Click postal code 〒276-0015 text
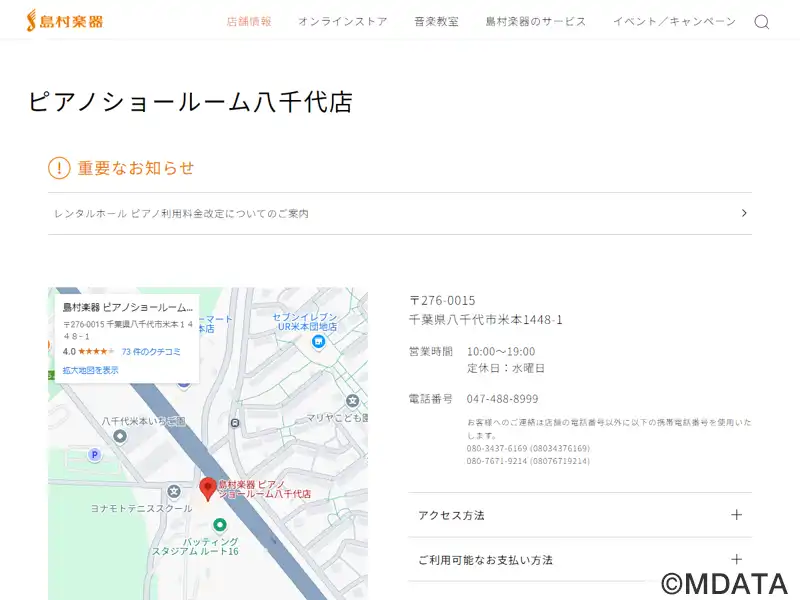This screenshot has width=800, height=600. pyautogui.click(x=442, y=301)
